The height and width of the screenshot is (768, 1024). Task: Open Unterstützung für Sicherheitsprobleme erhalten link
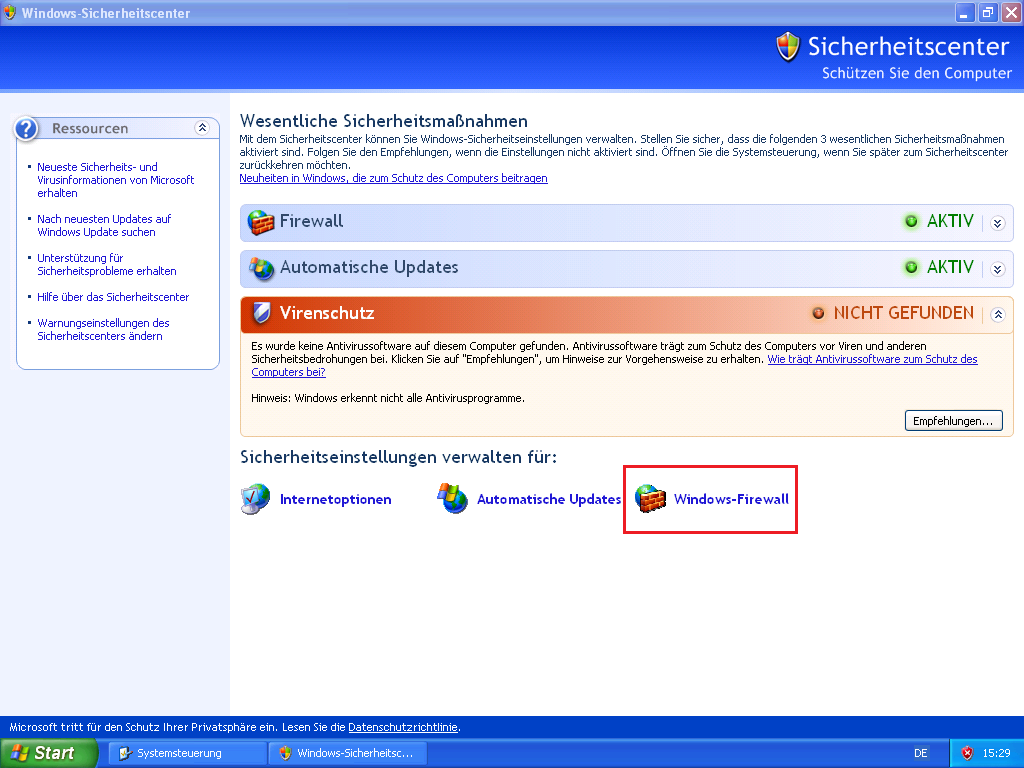point(106,264)
